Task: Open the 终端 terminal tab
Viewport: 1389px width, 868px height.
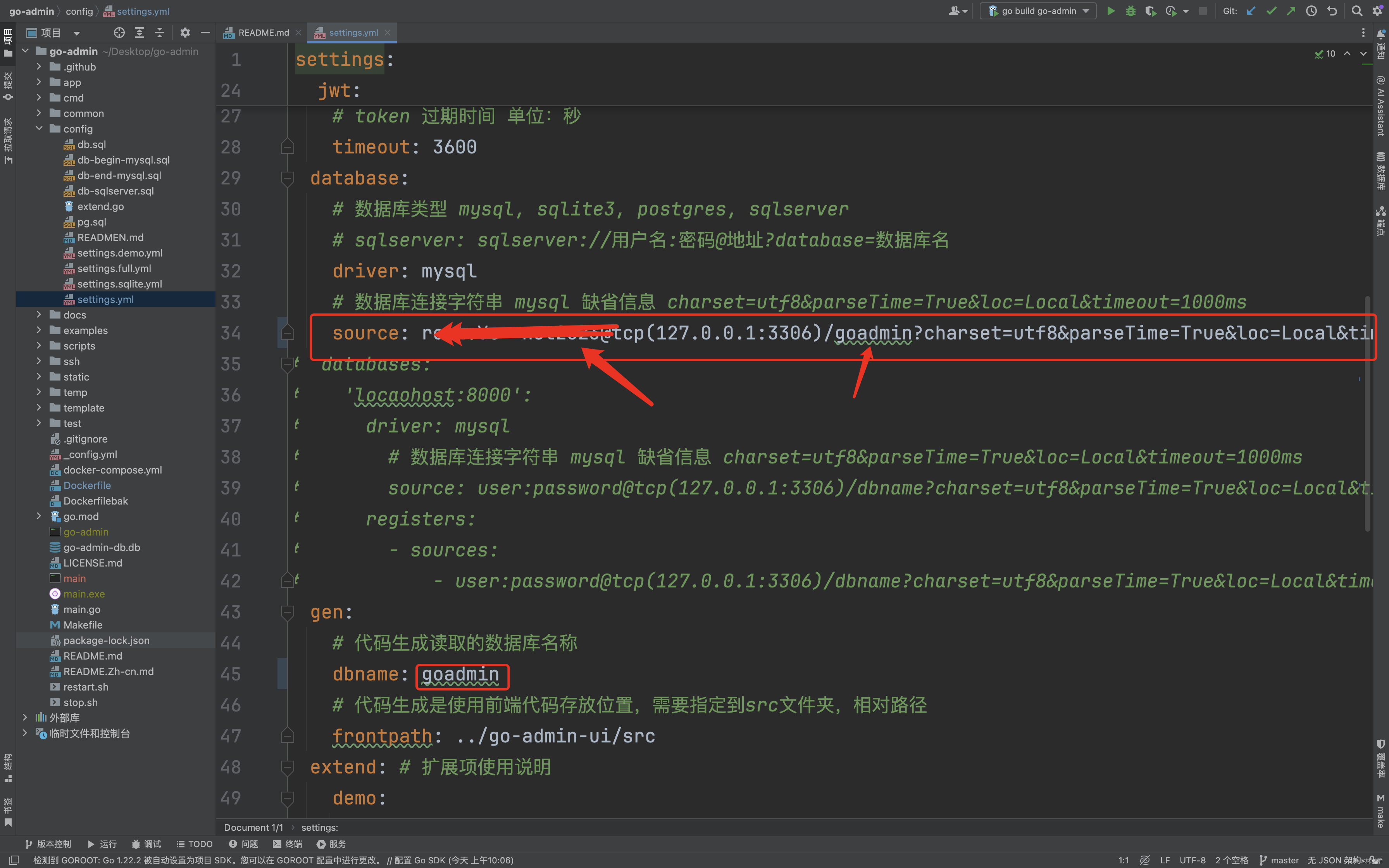Action: 287,844
